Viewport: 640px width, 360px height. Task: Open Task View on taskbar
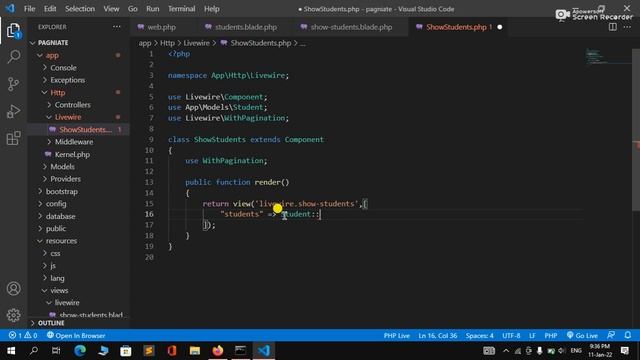[x=56, y=351]
